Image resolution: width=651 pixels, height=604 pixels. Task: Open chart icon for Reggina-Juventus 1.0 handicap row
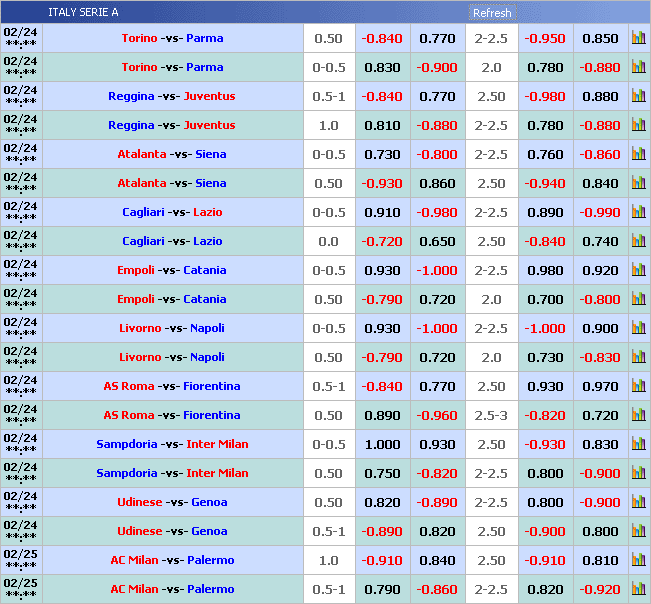coord(638,126)
